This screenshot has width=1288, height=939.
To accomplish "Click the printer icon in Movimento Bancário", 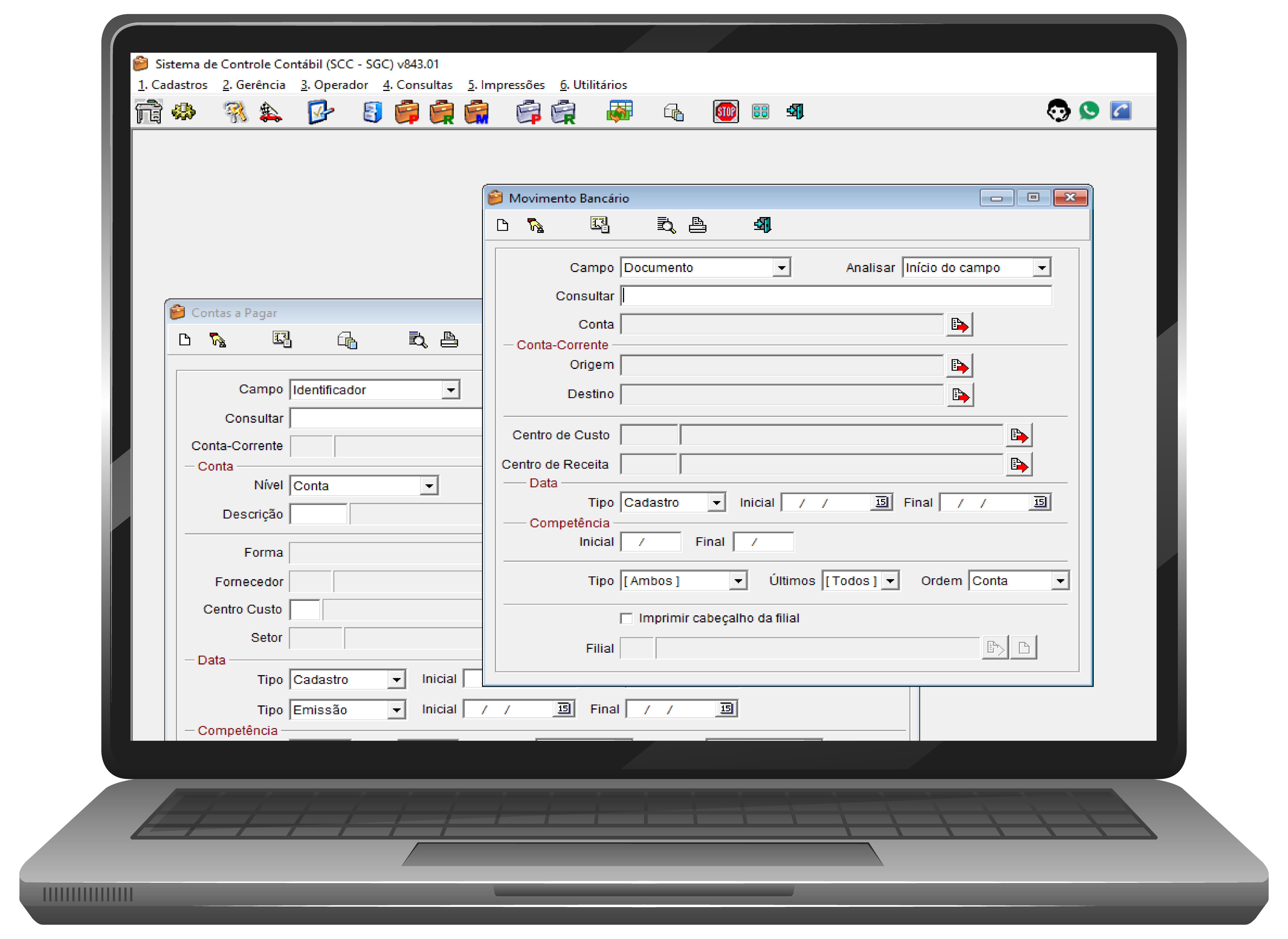I will [x=698, y=226].
